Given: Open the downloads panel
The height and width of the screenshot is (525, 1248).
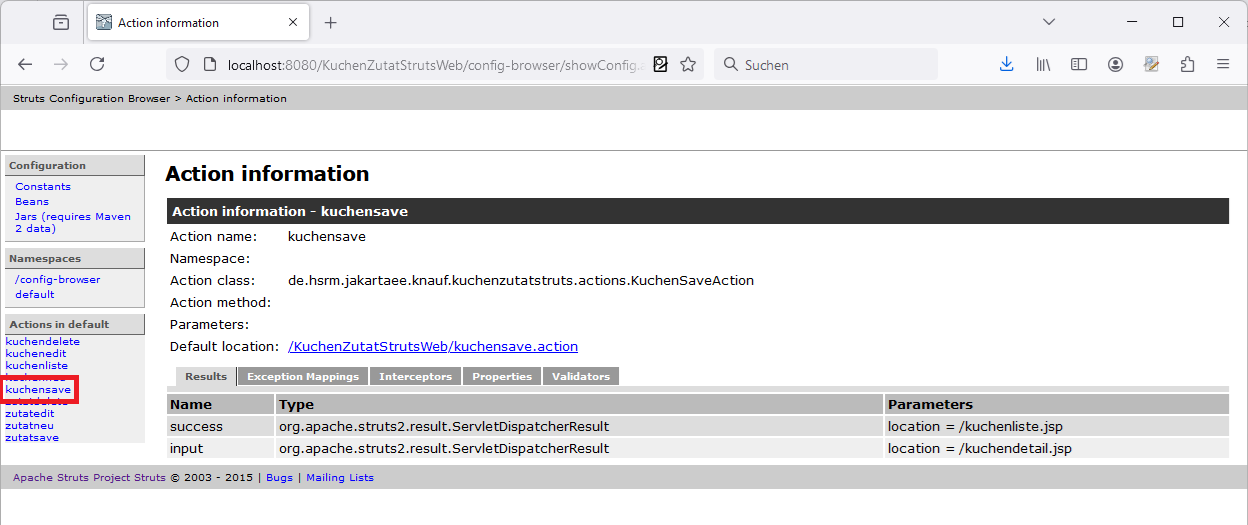Looking at the screenshot, I should click(x=1007, y=64).
